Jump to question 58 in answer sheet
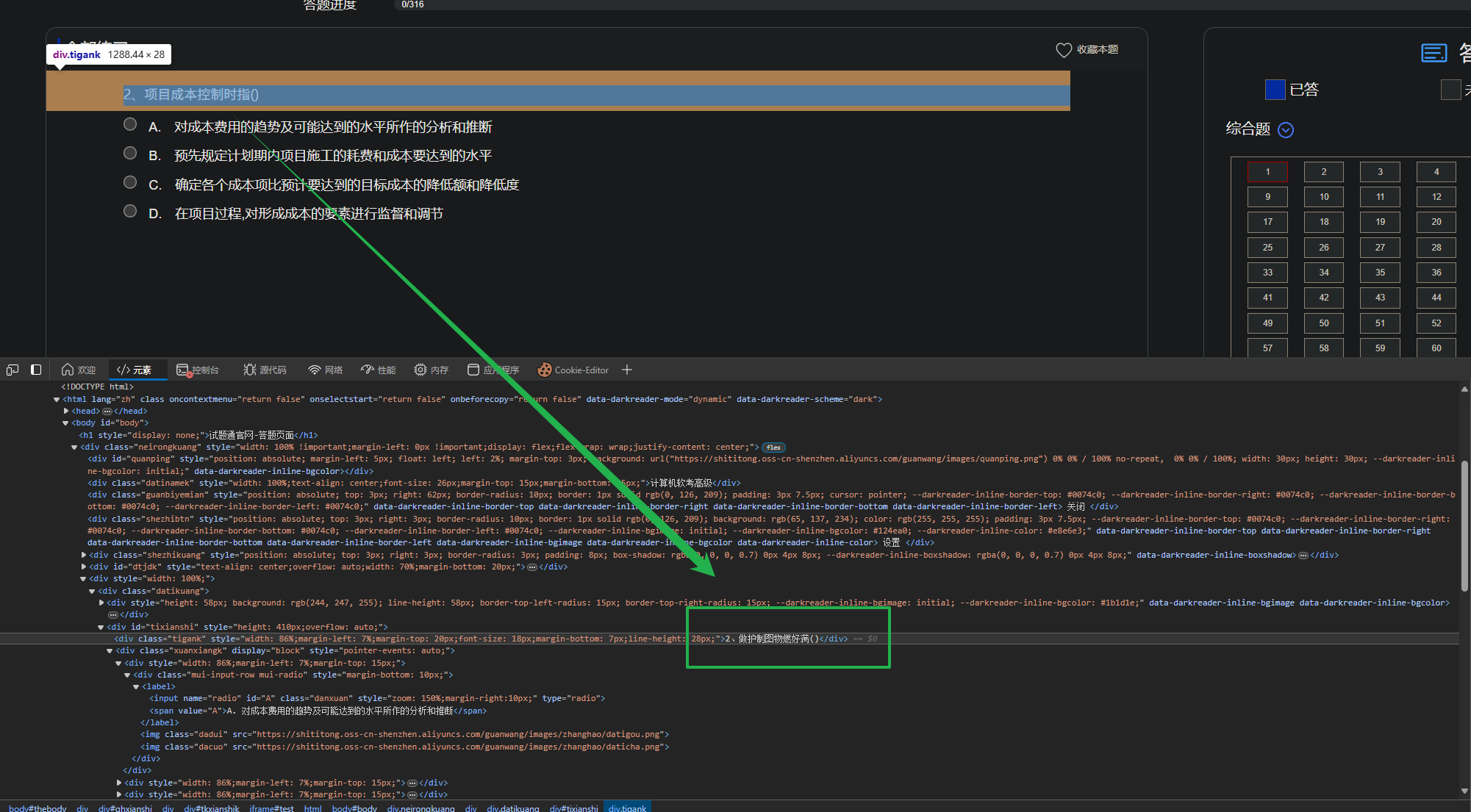This screenshot has width=1471, height=812. pos(1324,348)
